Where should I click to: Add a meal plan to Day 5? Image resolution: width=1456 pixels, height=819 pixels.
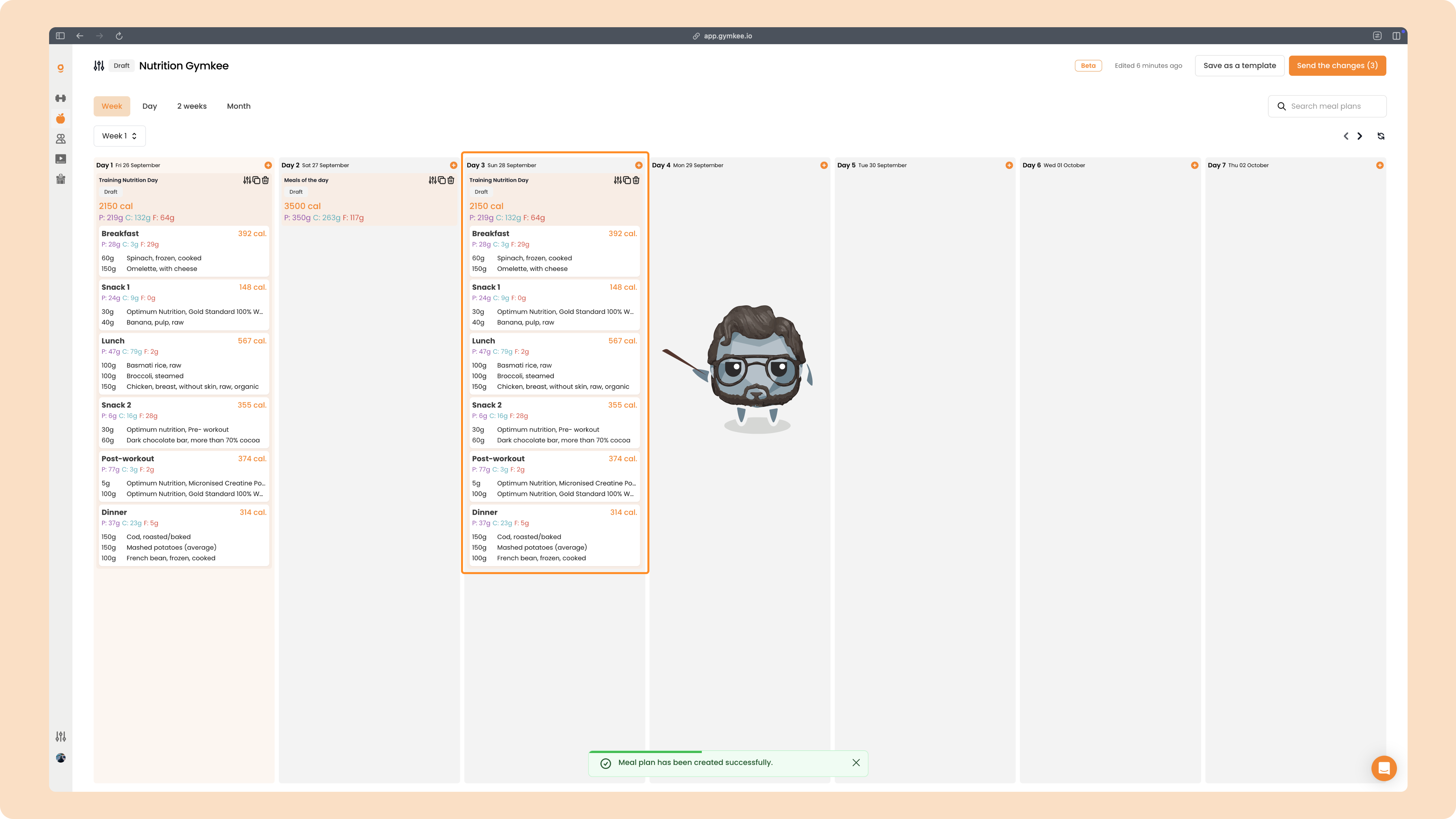tap(1009, 165)
